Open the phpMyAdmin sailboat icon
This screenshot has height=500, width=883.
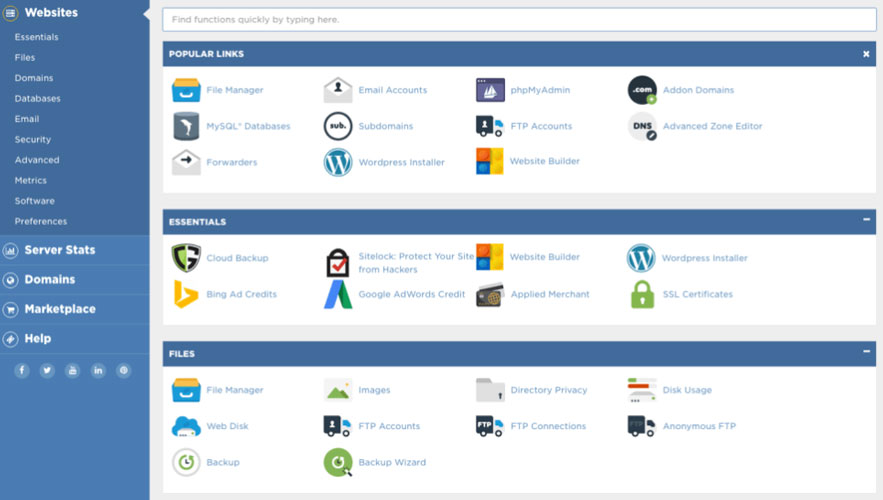(x=490, y=90)
